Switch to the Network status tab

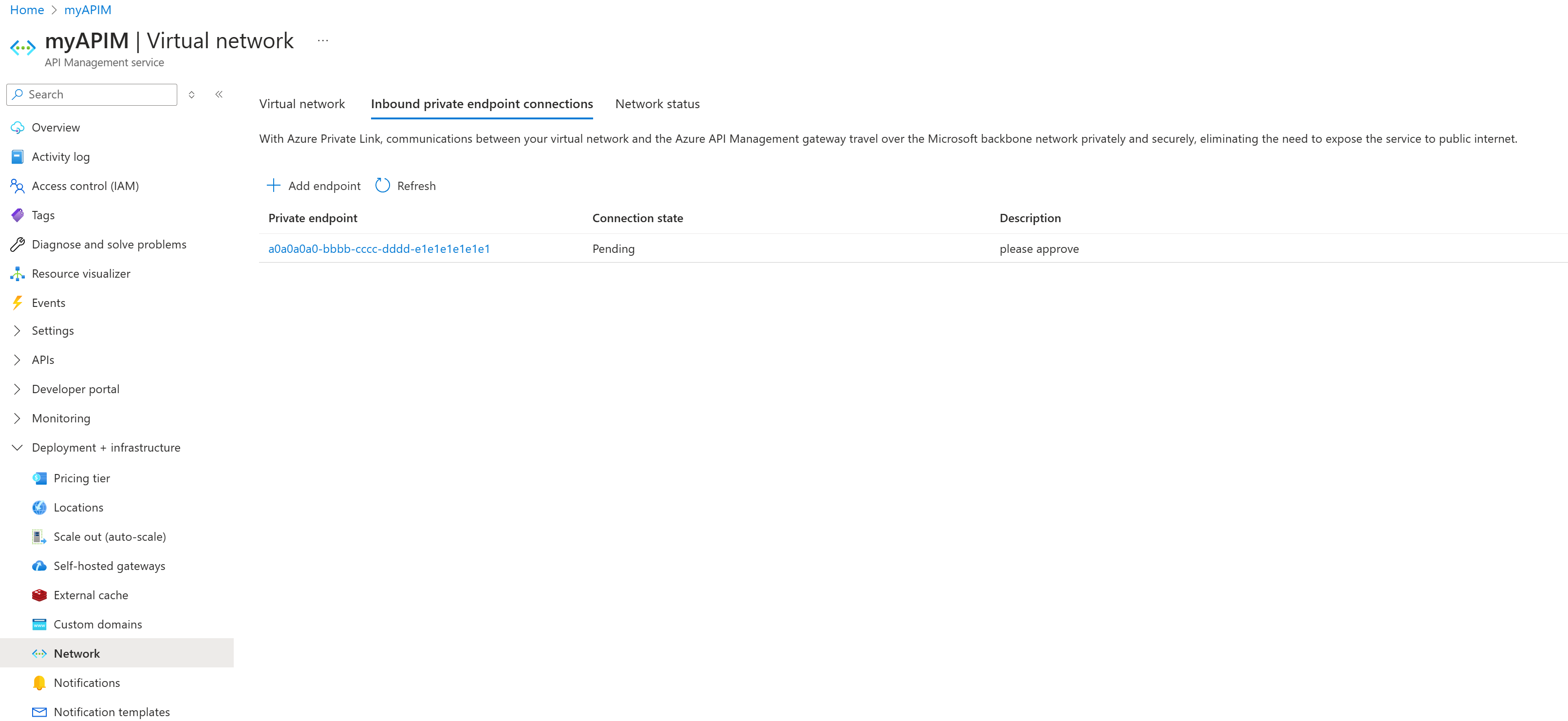click(x=656, y=103)
